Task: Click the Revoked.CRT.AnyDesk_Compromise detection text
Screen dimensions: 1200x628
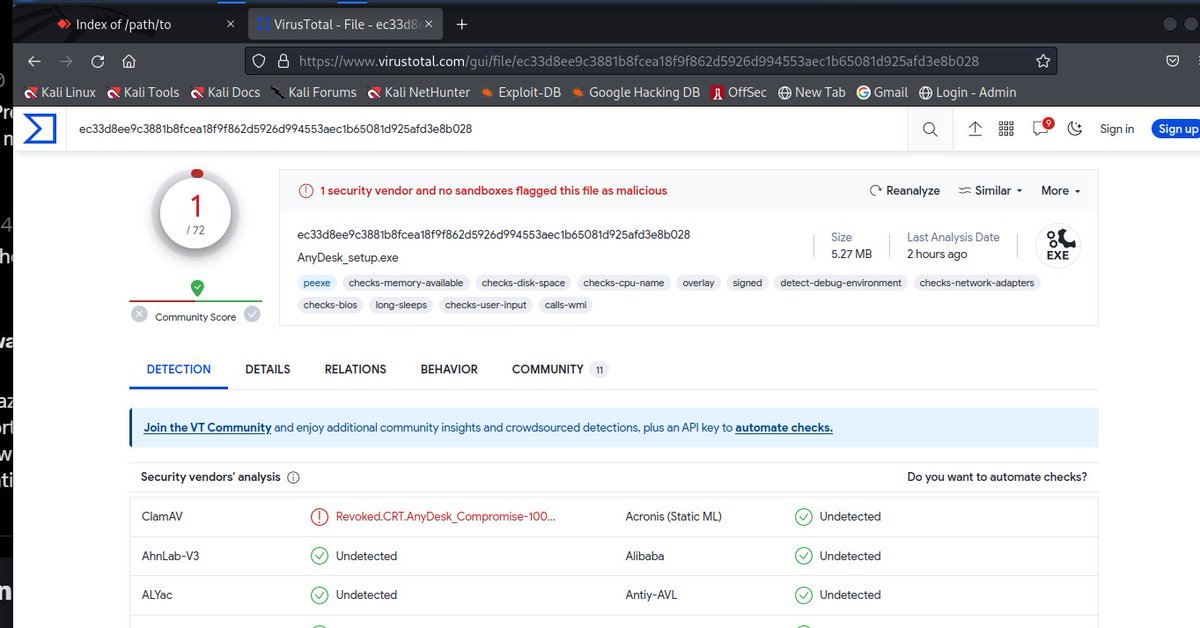Action: (446, 517)
